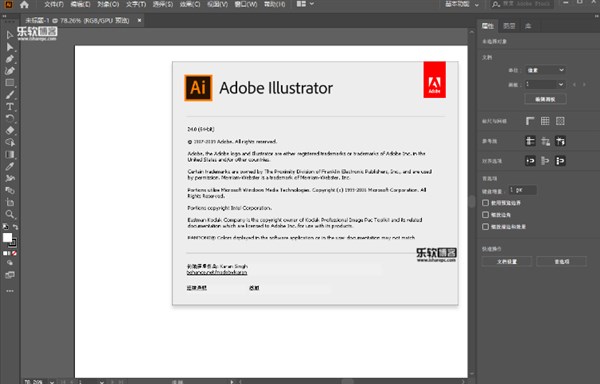This screenshot has height=384, width=600.
Task: Switch to the Layers panel tab
Action: coord(509,26)
